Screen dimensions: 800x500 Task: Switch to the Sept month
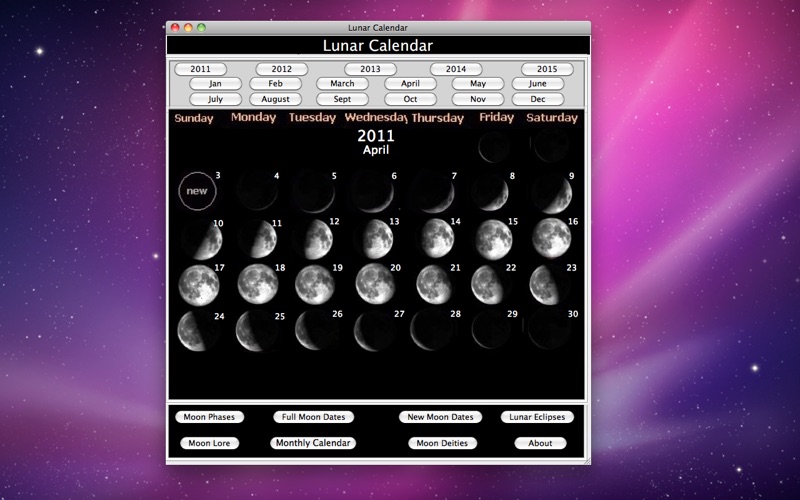pyautogui.click(x=342, y=99)
